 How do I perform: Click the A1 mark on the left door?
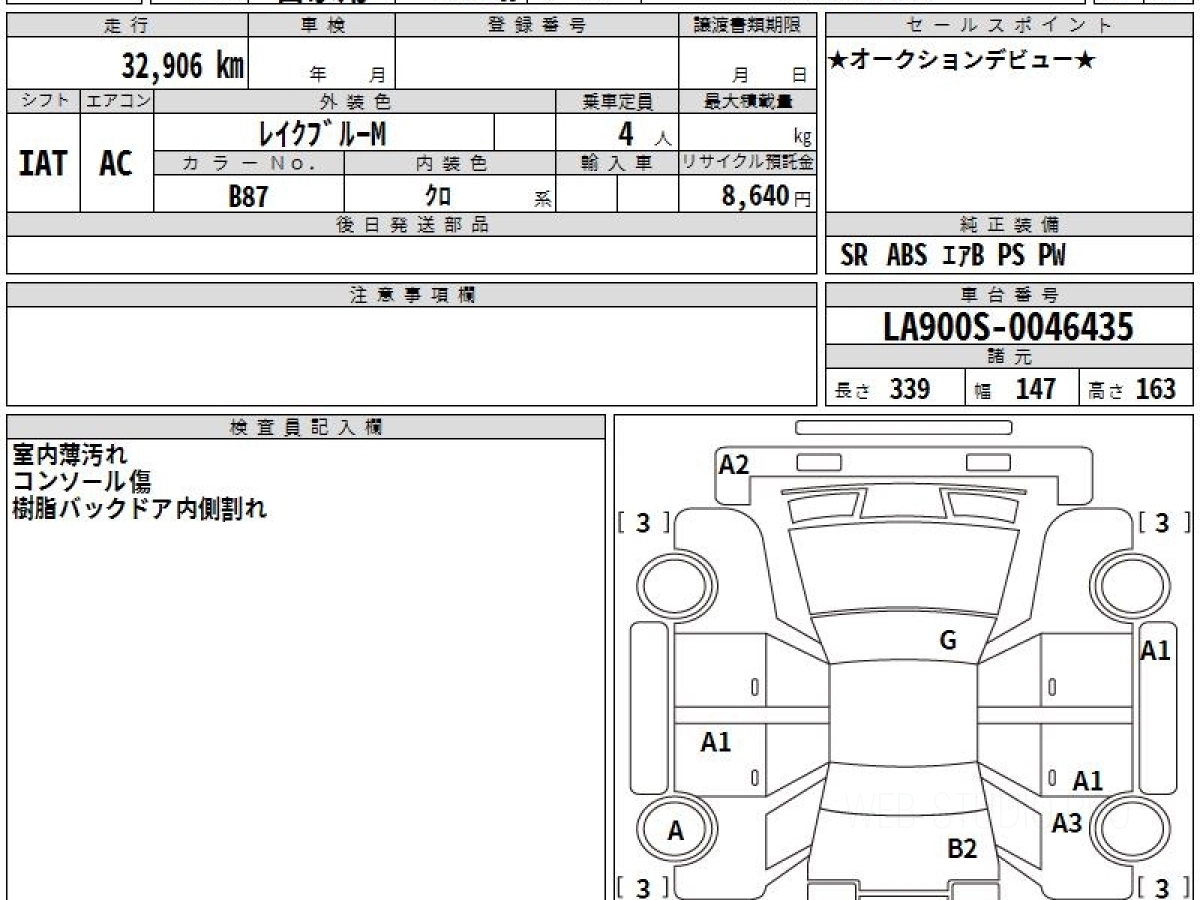[x=716, y=742]
